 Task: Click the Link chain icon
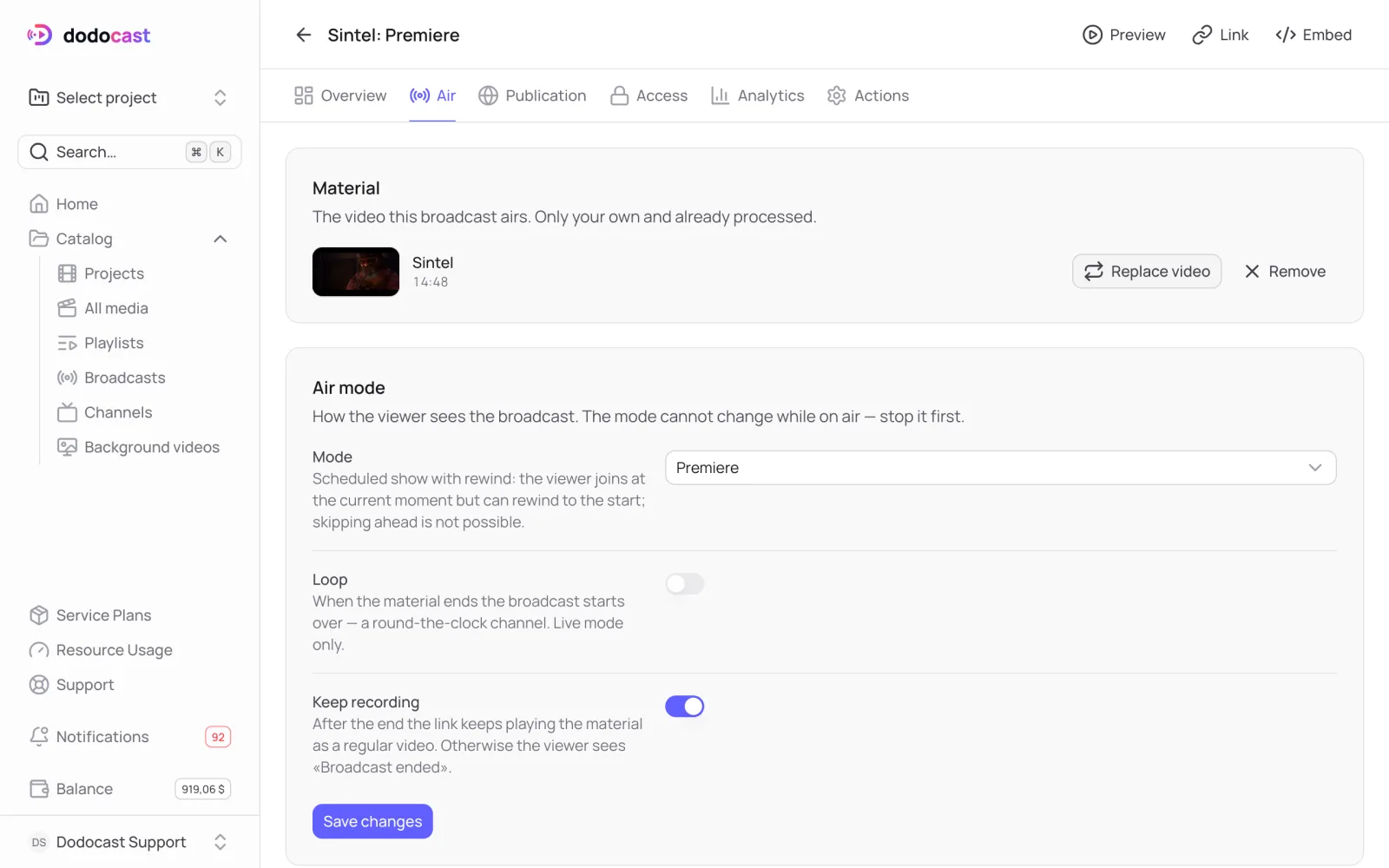coord(1201,35)
